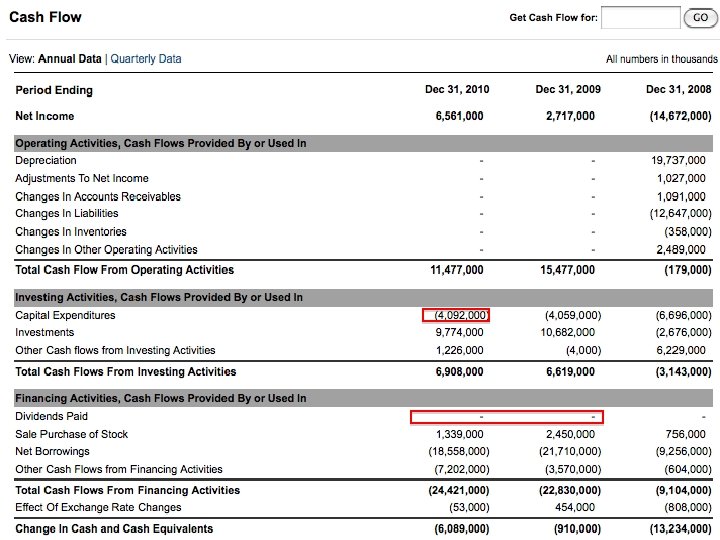
Task: Select Capital Expenditures value (6,696,000)
Action: (683, 315)
